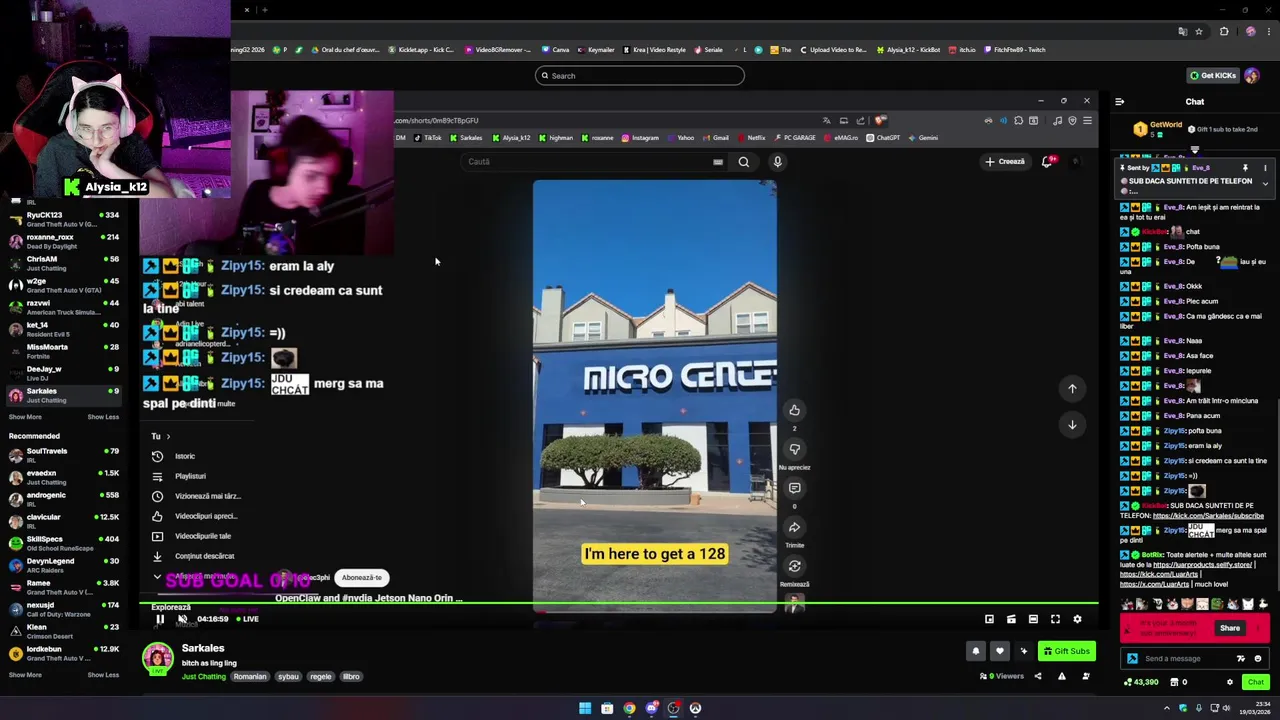Open roxanne_roxx channel in sidebar

coord(63,241)
